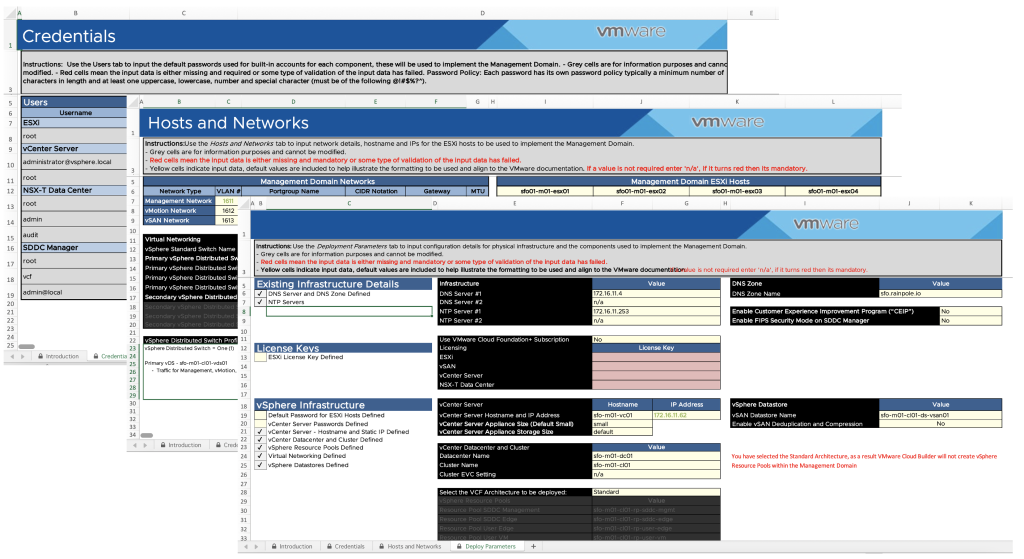Screen dimensions: 1024x559
Task: Click the vSAN license key cell
Action: pyautogui.click(x=656, y=366)
